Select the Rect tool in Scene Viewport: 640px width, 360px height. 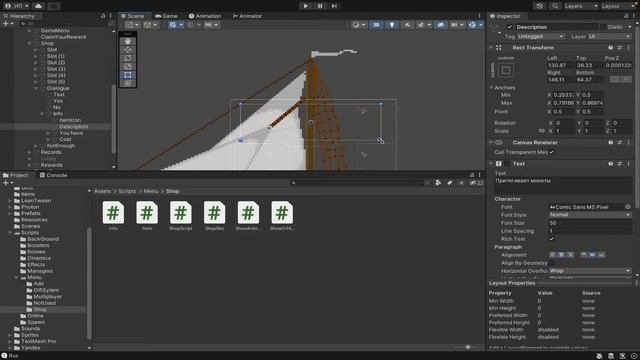pyautogui.click(x=128, y=75)
